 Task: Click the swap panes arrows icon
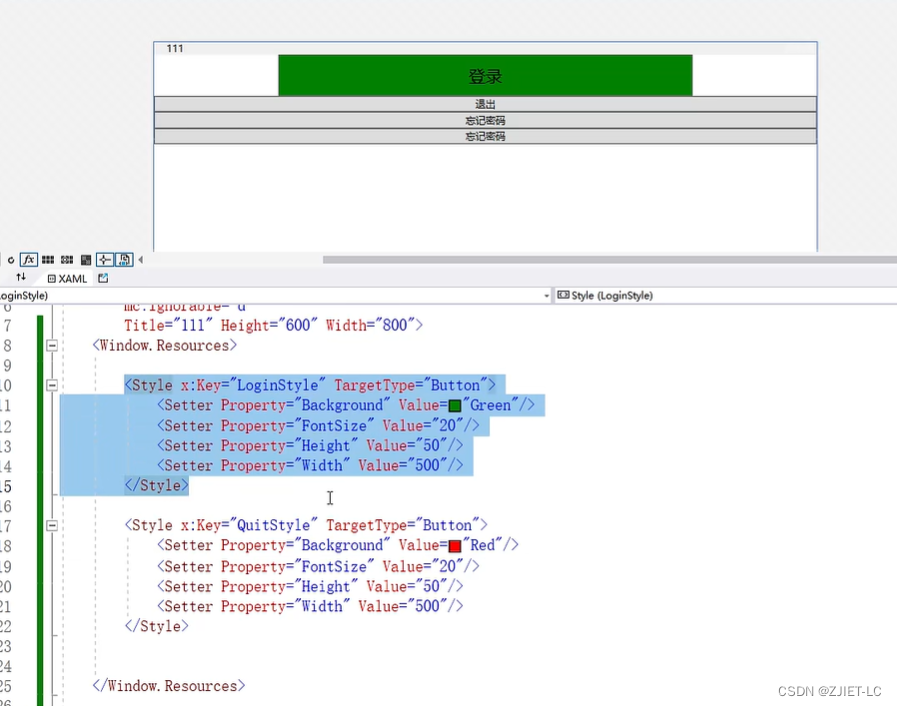coord(22,278)
